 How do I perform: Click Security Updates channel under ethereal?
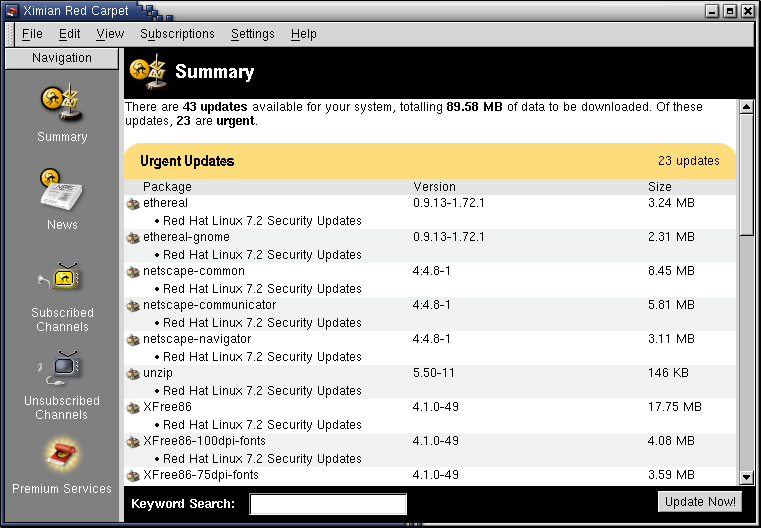coord(262,221)
